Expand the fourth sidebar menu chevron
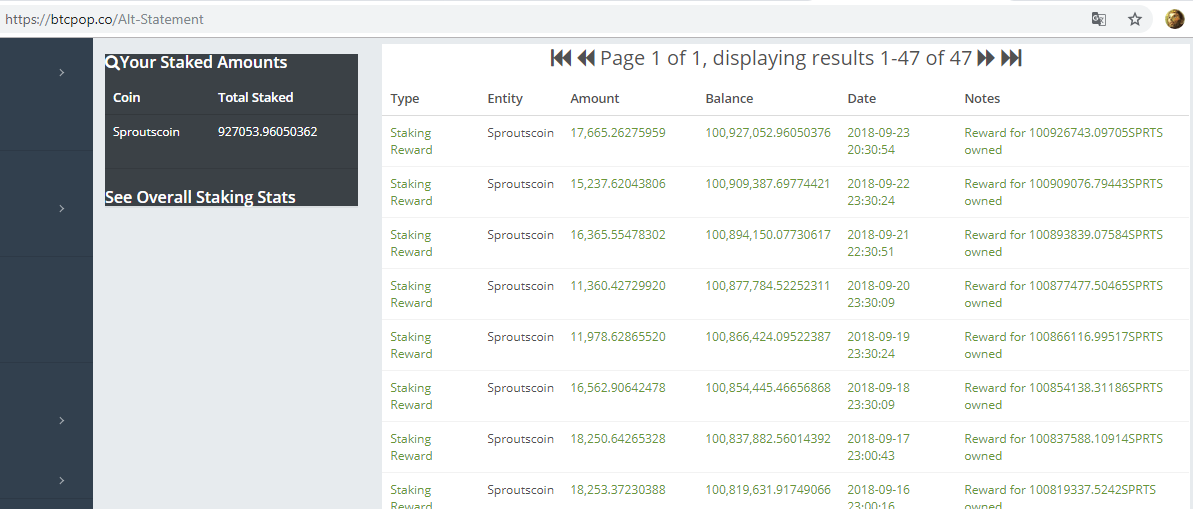1193x509 pixels. pos(62,480)
